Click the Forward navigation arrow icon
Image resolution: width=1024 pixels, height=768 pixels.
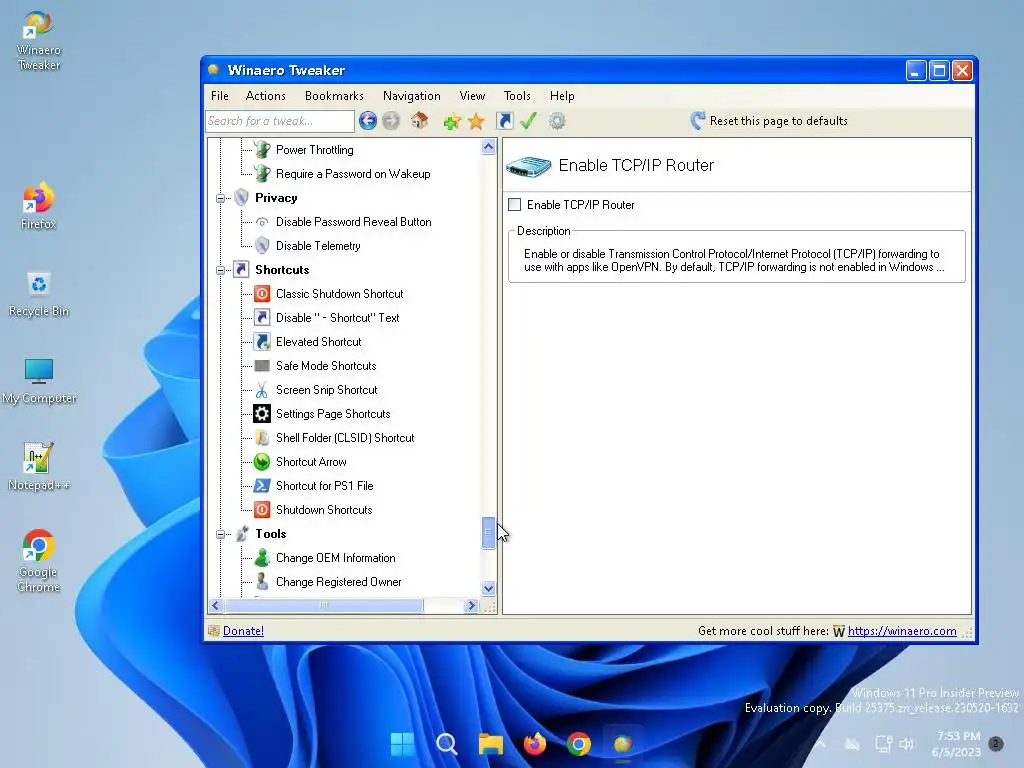tap(391, 121)
